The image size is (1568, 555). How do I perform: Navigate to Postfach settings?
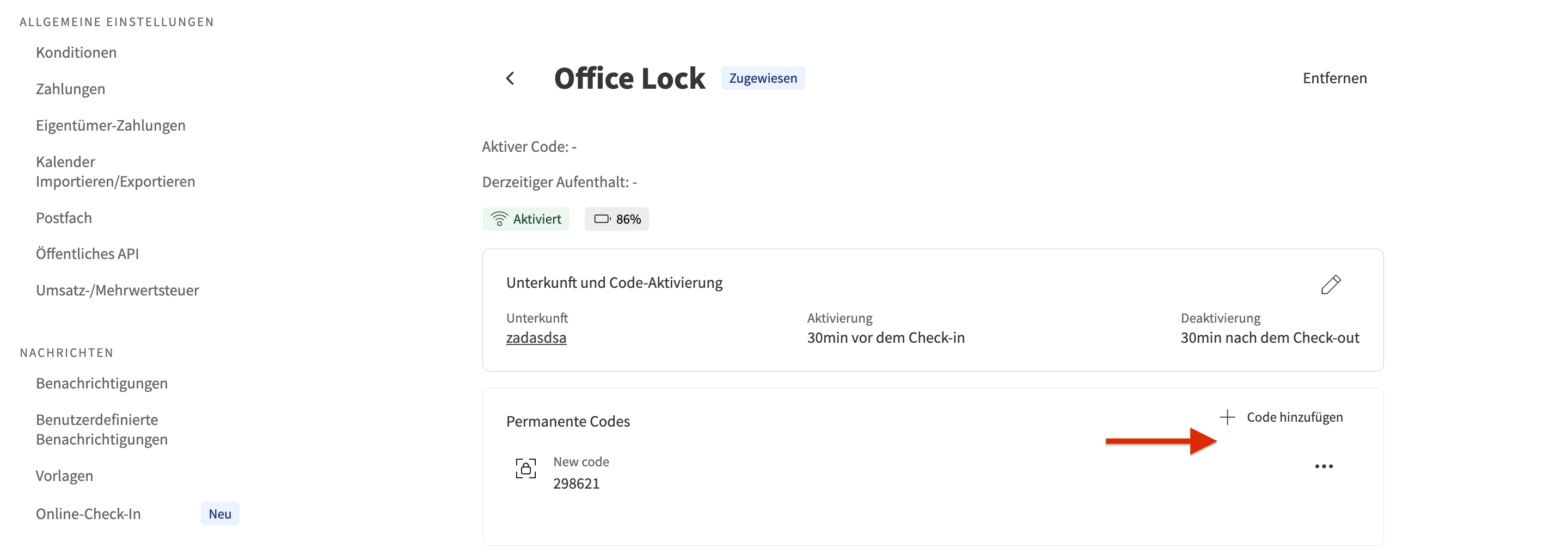[64, 218]
